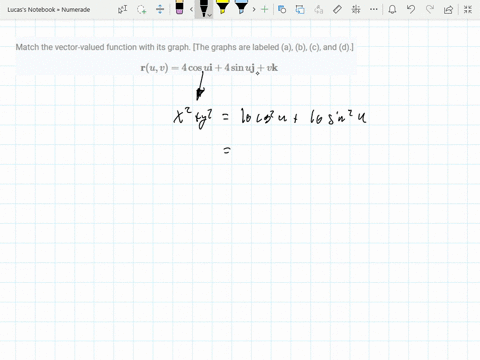
Task: Click the problem statement text
Action: pyautogui.click(x=185, y=47)
